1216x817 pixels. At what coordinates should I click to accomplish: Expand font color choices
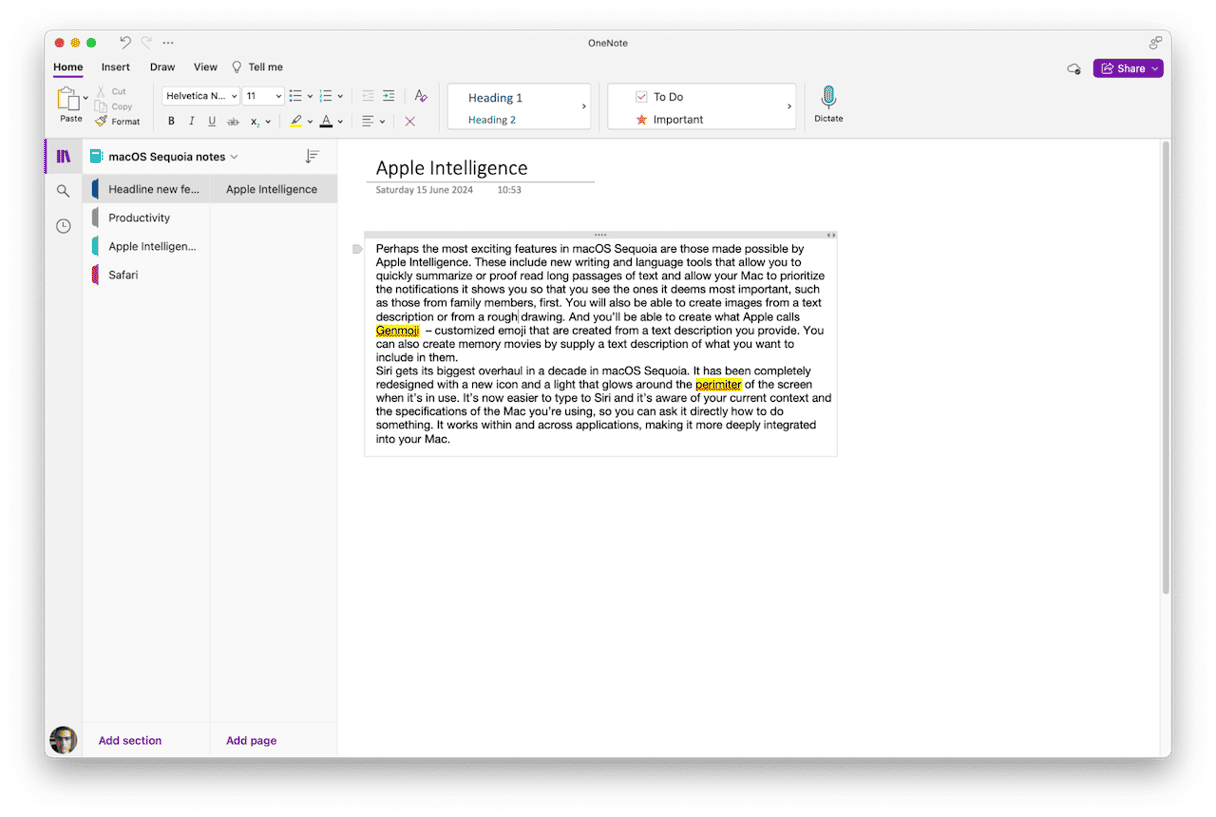click(x=340, y=122)
